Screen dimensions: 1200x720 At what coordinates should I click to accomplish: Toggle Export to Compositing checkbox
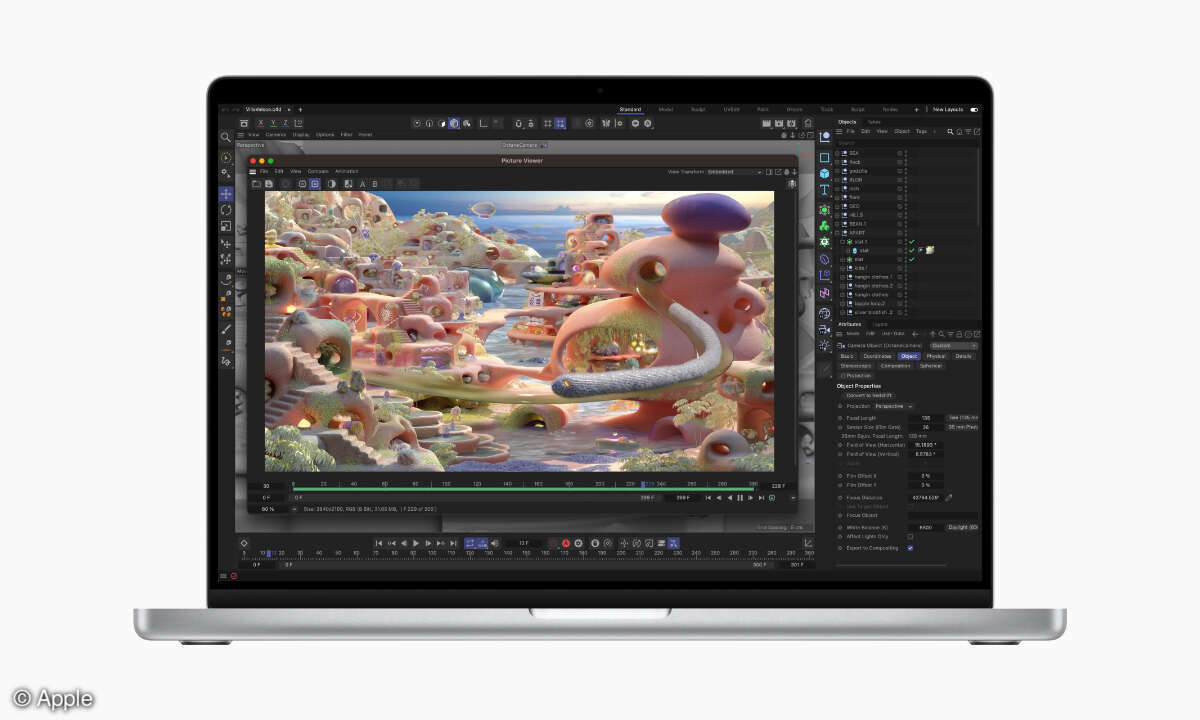click(x=910, y=548)
